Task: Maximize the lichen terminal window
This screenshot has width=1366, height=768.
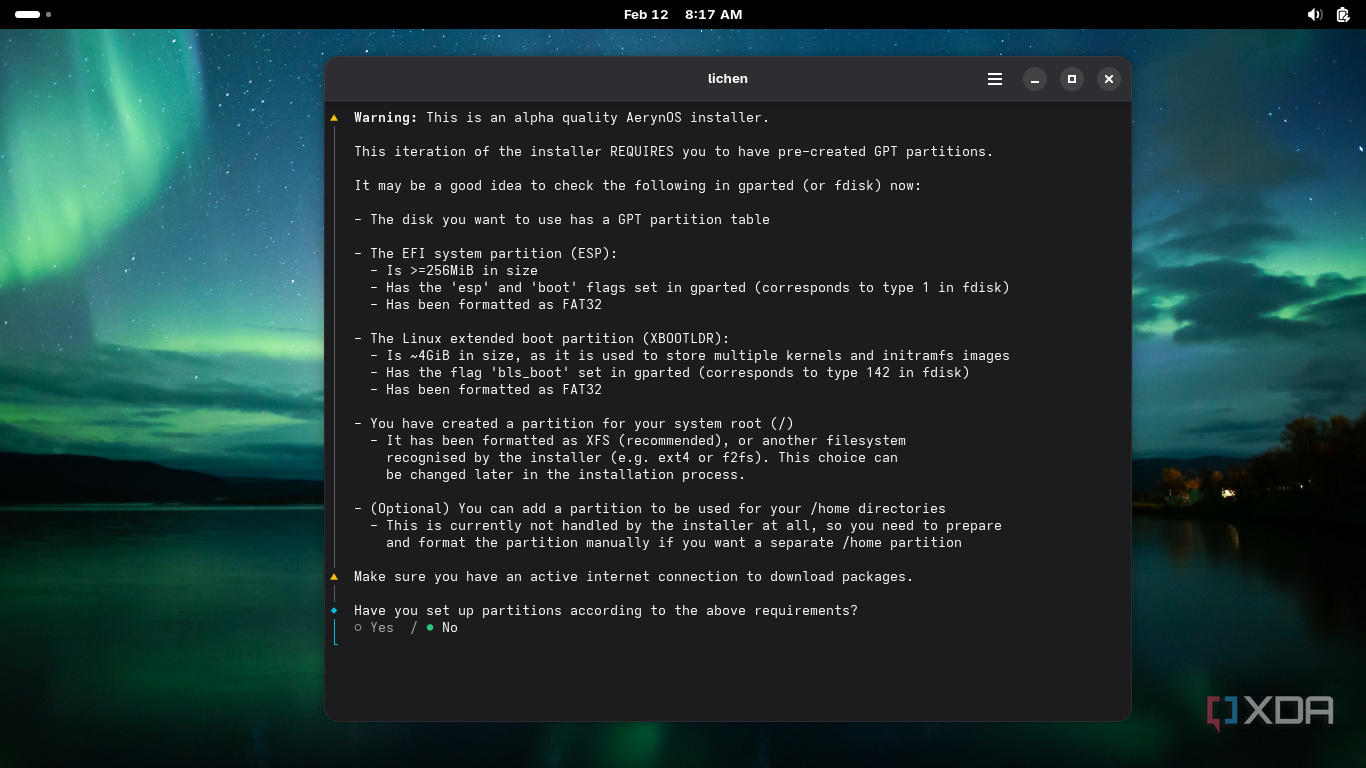Action: coord(1072,79)
